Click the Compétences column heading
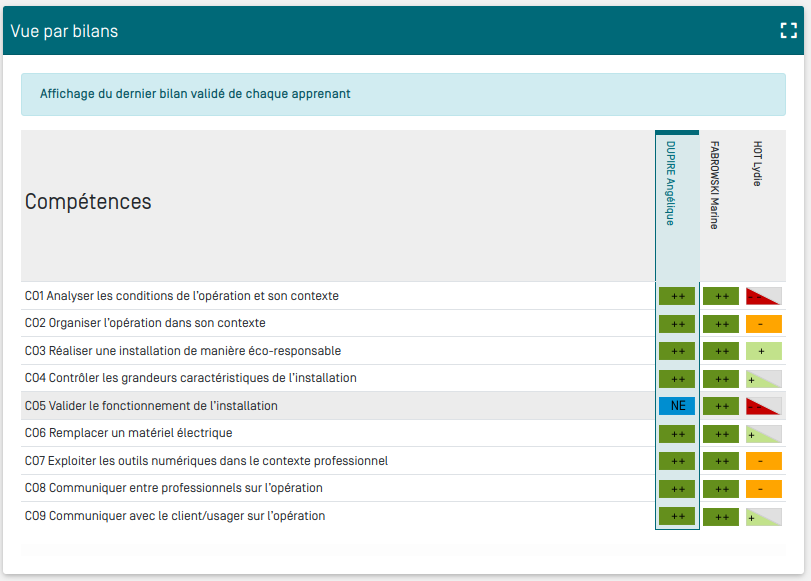 88,202
